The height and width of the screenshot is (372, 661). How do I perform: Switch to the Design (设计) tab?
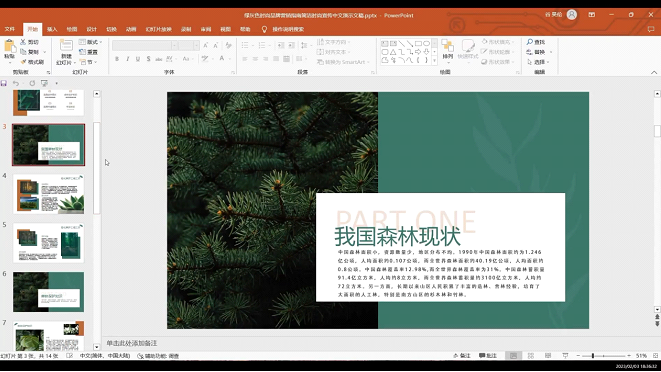tap(91, 29)
